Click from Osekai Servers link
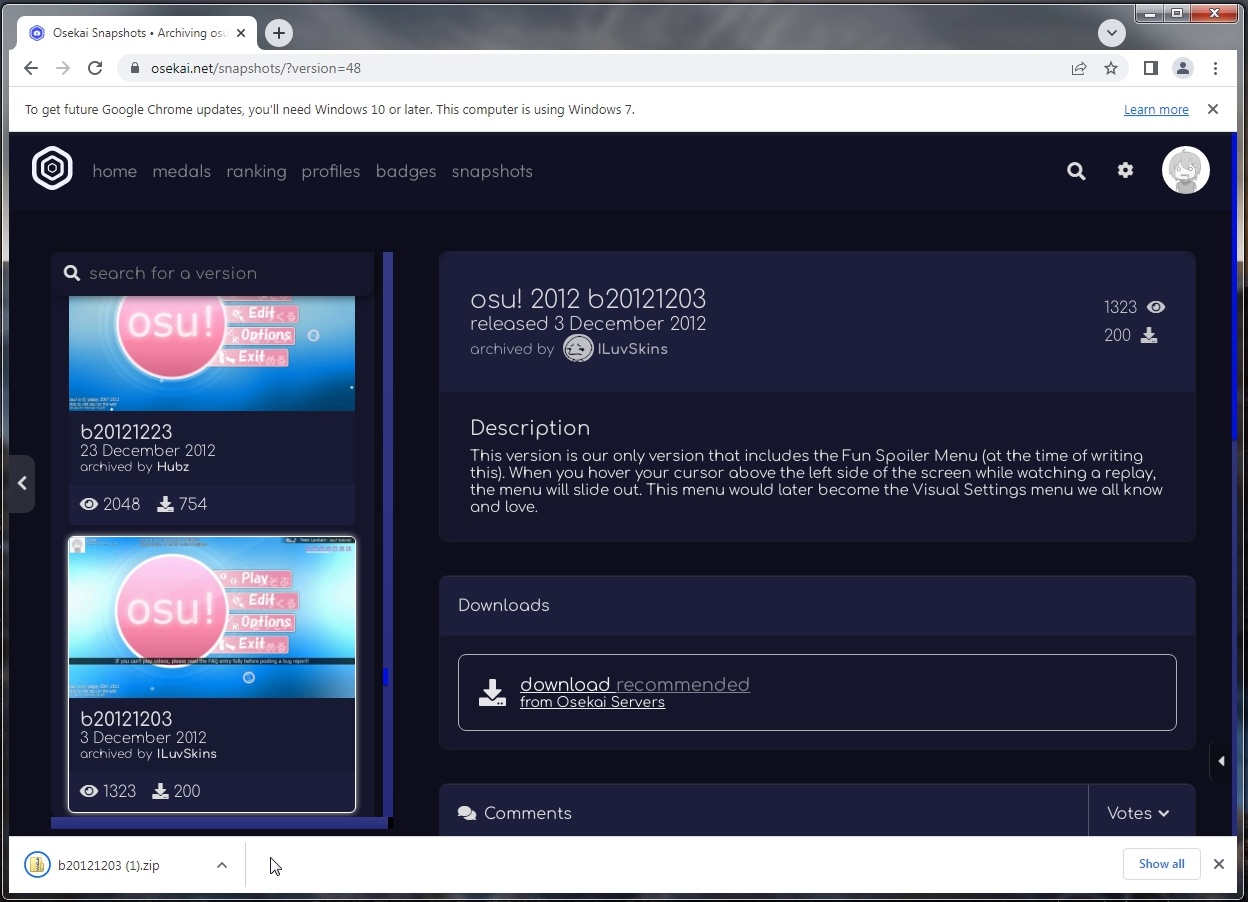The height and width of the screenshot is (902, 1248). tap(592, 702)
